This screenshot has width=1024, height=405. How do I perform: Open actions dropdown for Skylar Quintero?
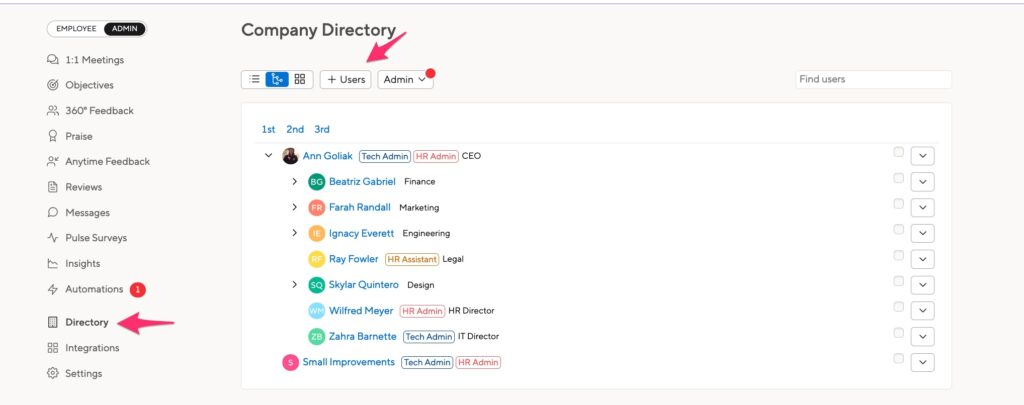click(922, 285)
